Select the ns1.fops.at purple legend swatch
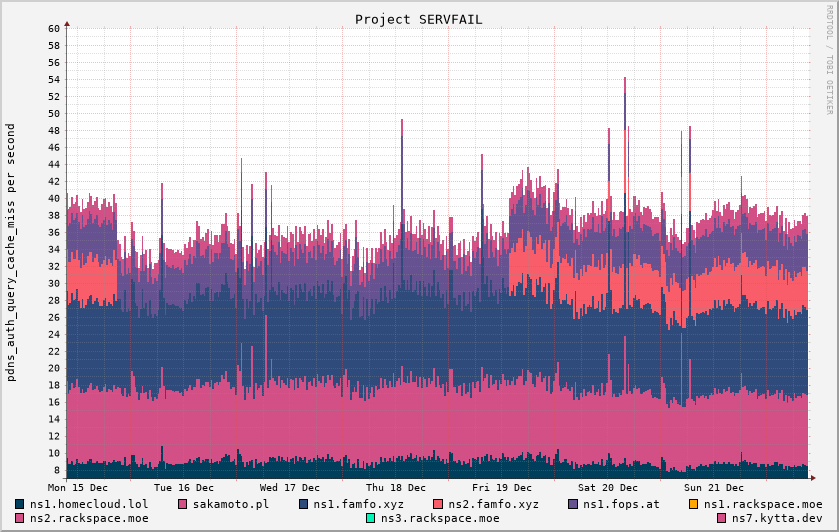The width and height of the screenshot is (839, 532). (x=573, y=504)
